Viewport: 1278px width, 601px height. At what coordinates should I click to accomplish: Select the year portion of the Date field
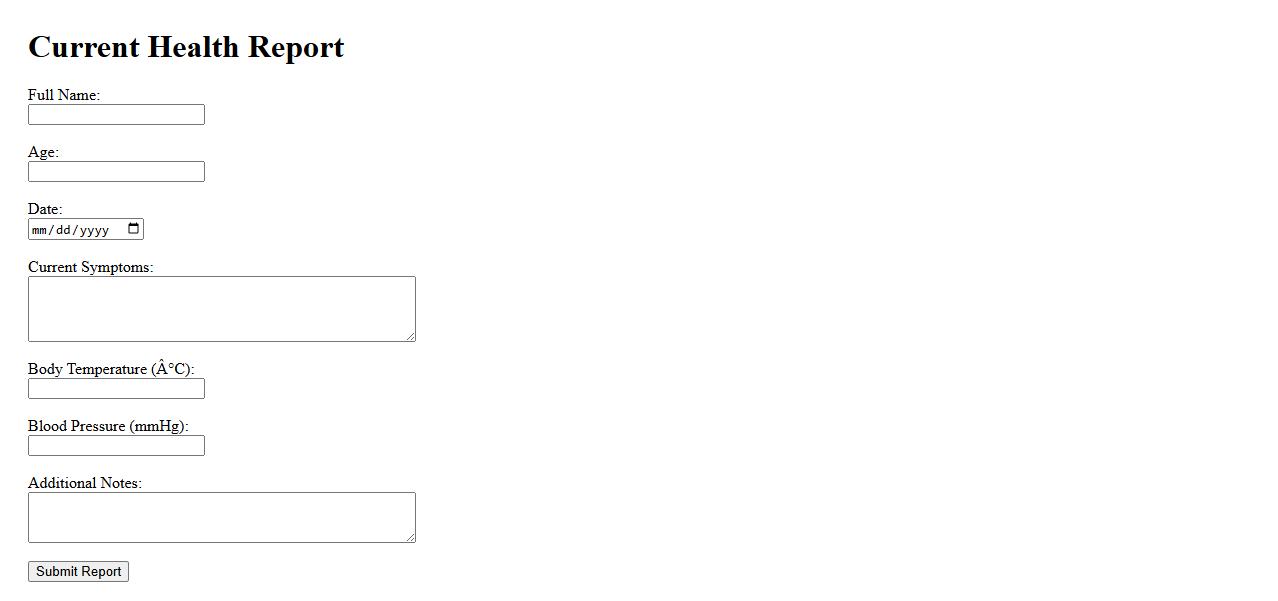[x=93, y=230]
